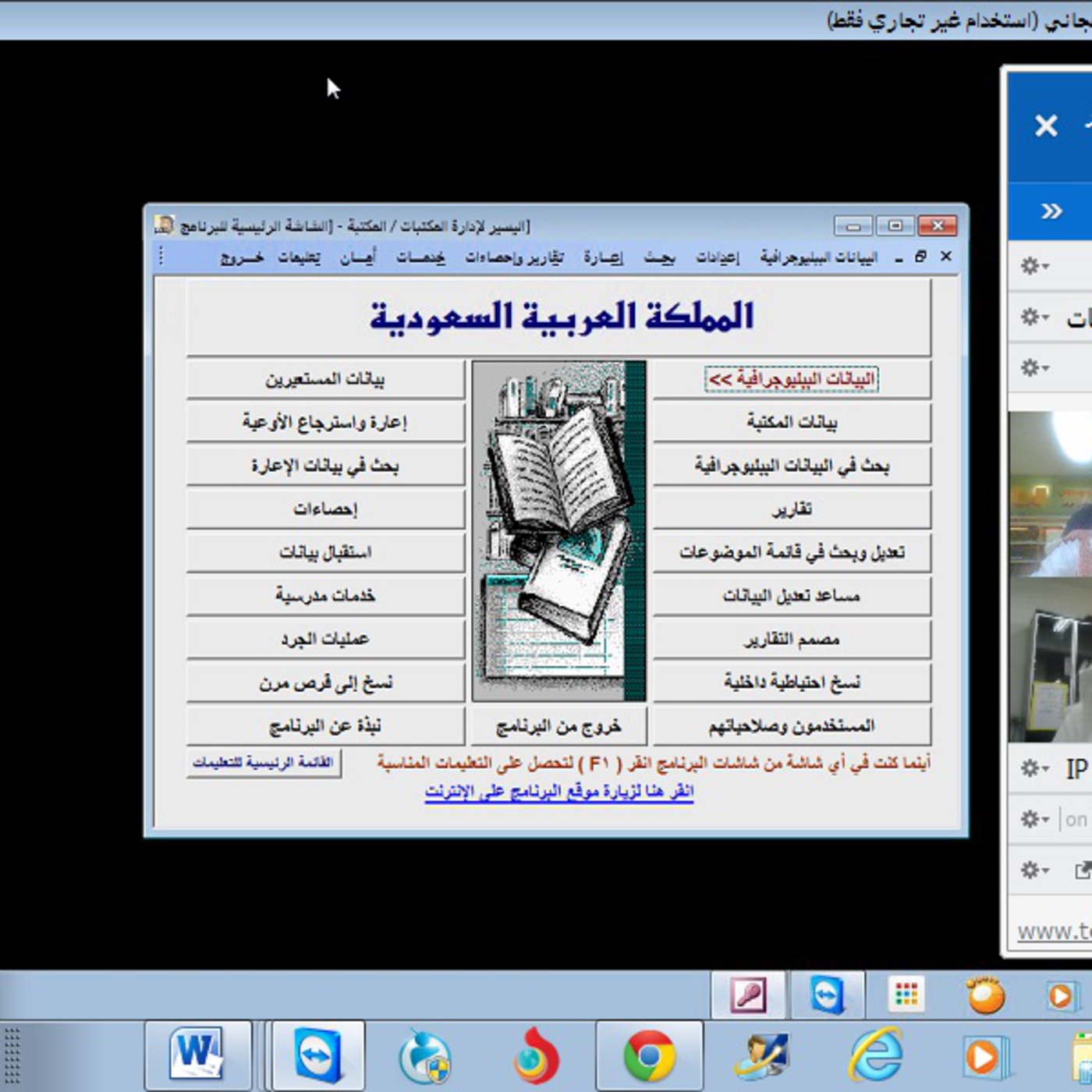The height and width of the screenshot is (1092, 1092).
Task: Open the colored grid icon in upper taskbar row
Action: click(x=906, y=995)
